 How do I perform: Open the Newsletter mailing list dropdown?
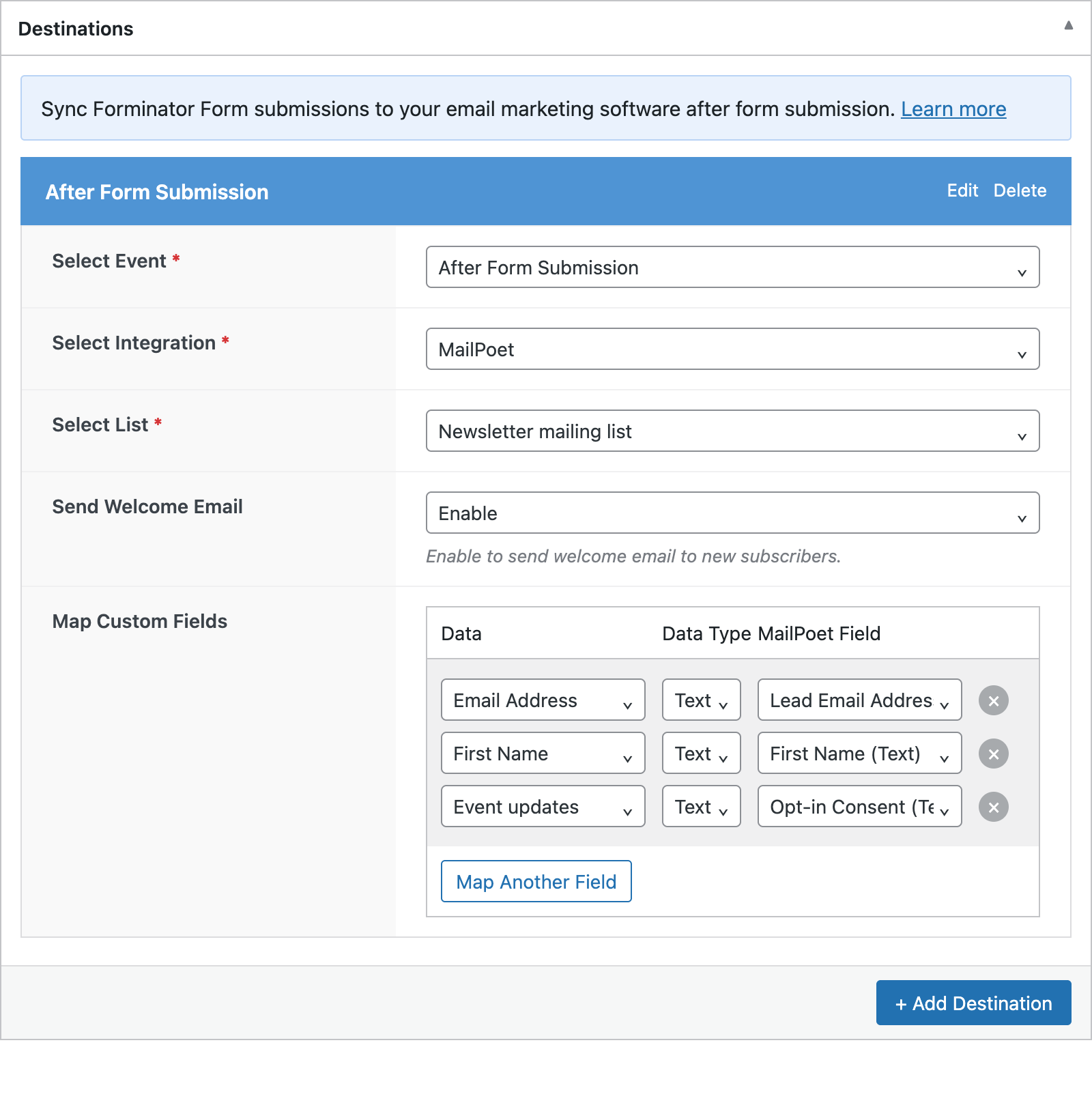click(732, 431)
